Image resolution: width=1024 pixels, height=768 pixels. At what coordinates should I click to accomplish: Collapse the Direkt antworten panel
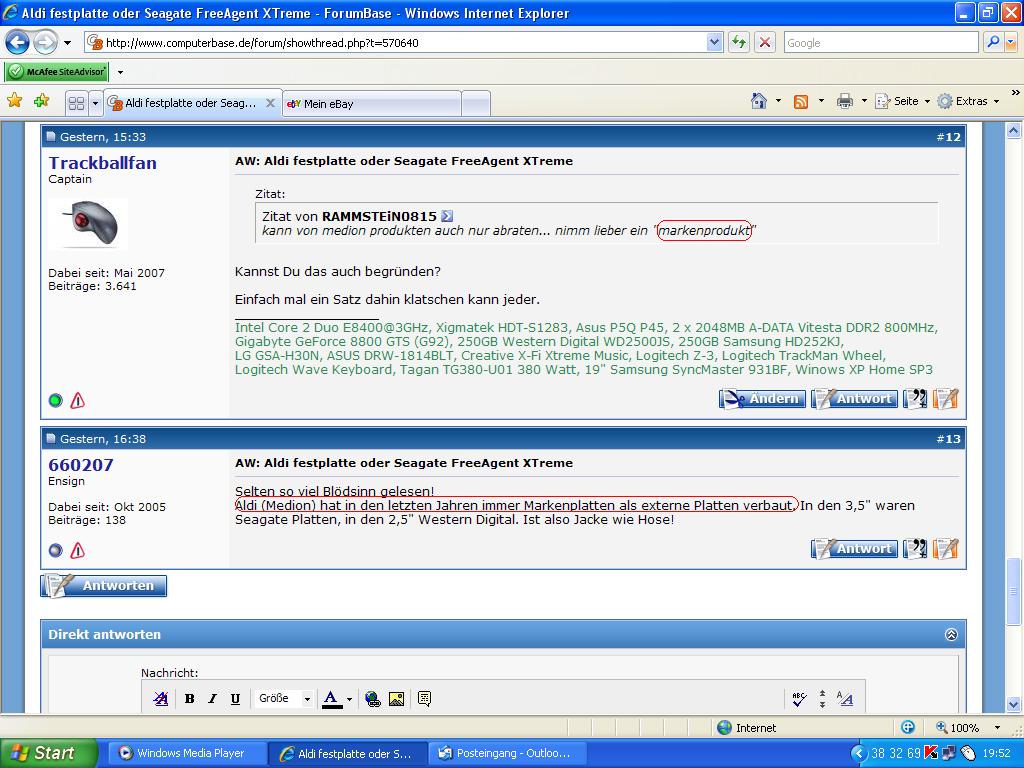coord(952,634)
